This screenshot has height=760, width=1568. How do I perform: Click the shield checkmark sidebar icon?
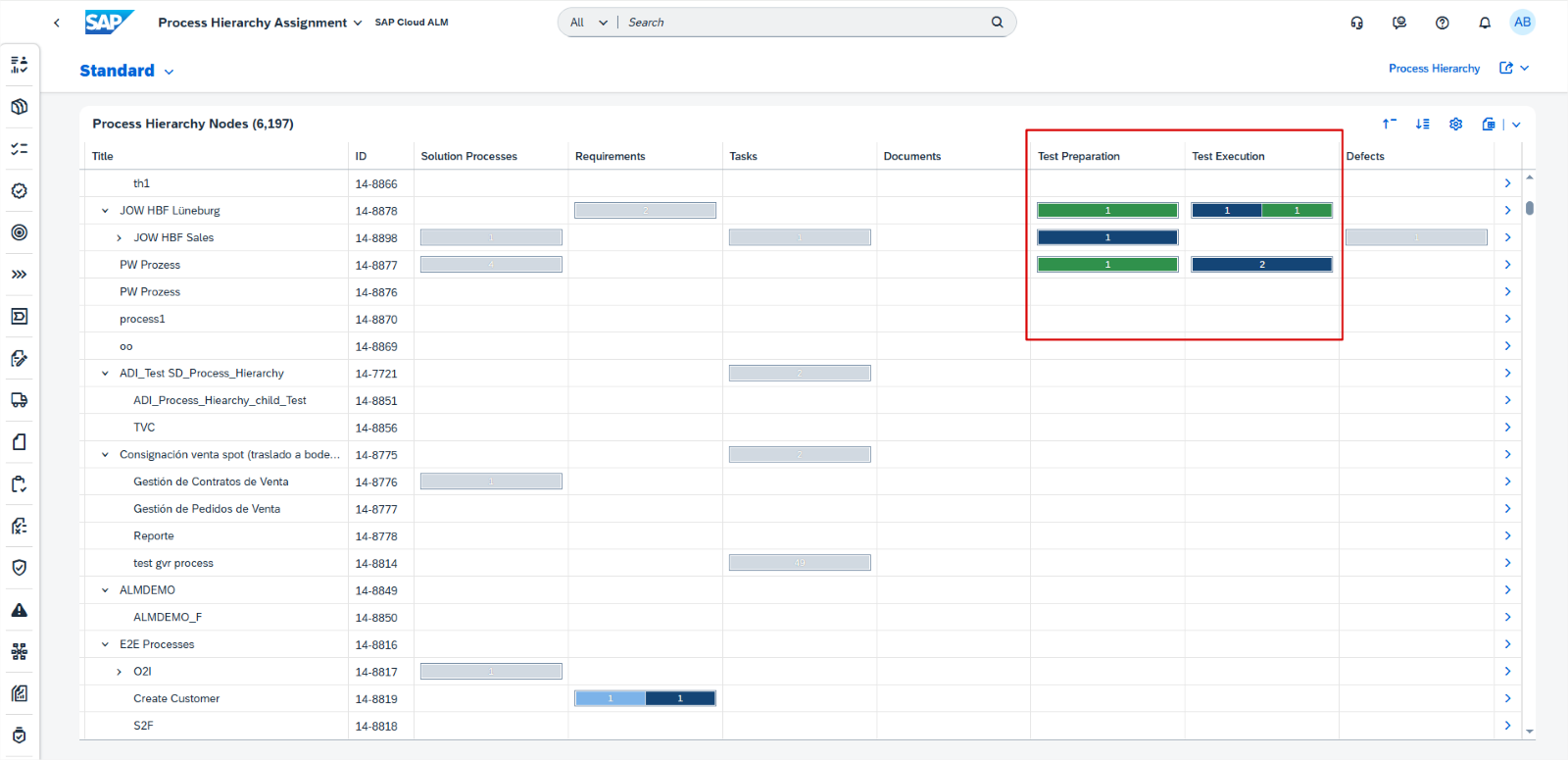(x=19, y=568)
